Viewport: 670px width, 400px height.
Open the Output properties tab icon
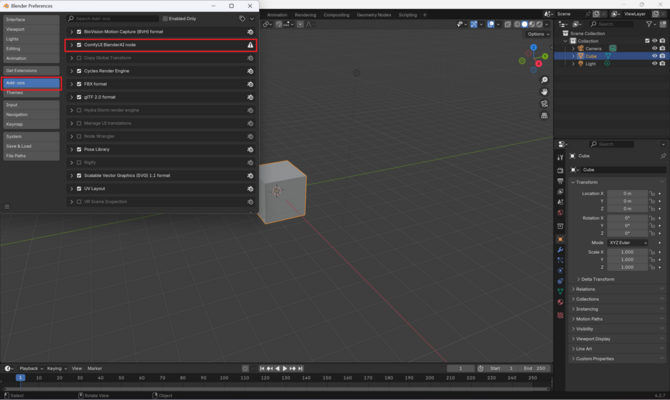560,181
